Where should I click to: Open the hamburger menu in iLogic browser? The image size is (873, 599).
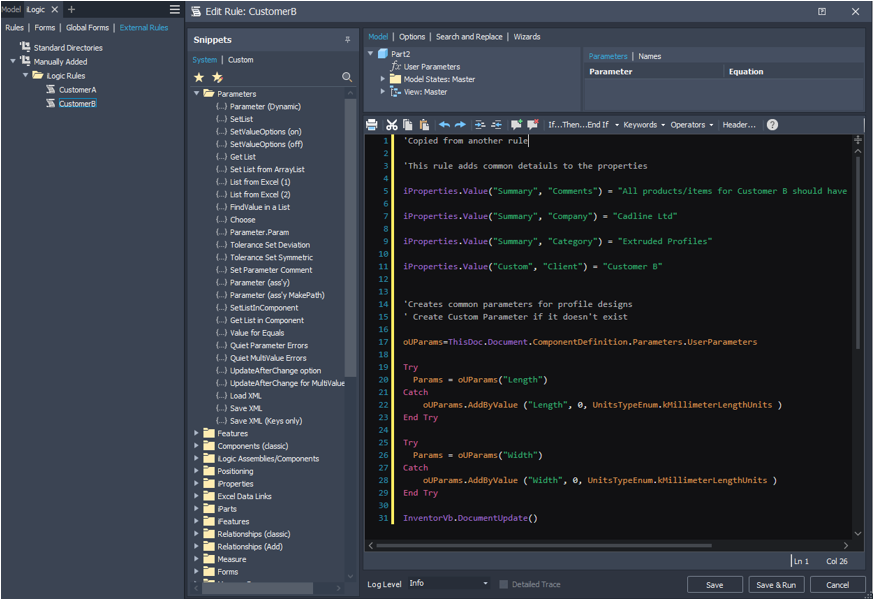(x=175, y=9)
